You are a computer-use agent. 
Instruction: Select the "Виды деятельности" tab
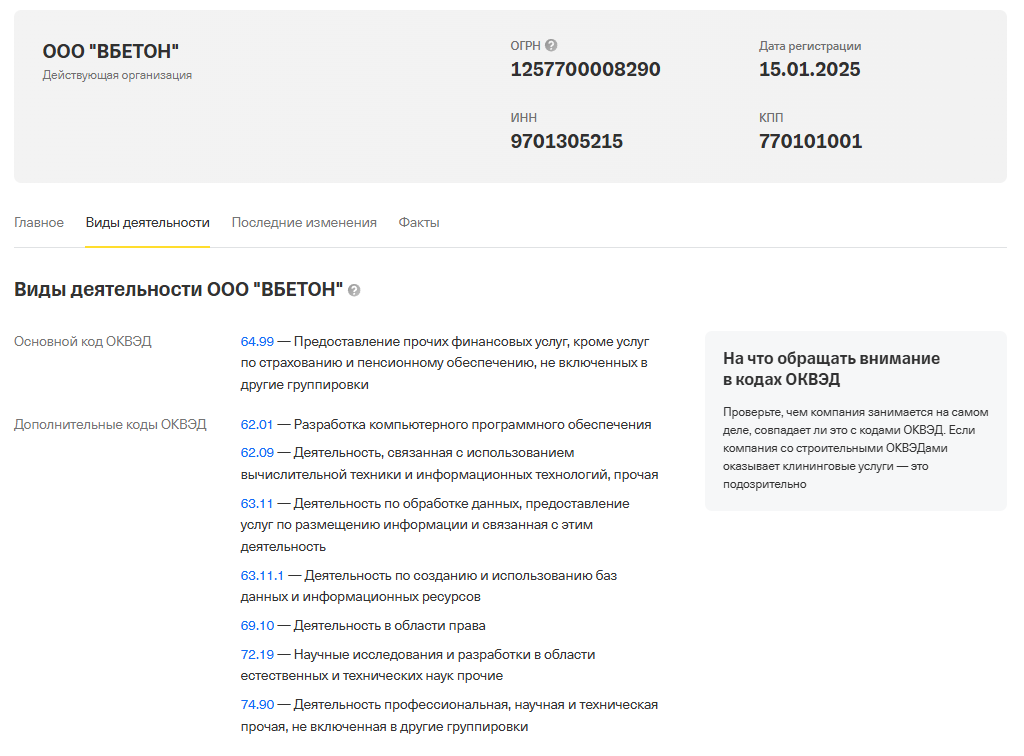147,222
